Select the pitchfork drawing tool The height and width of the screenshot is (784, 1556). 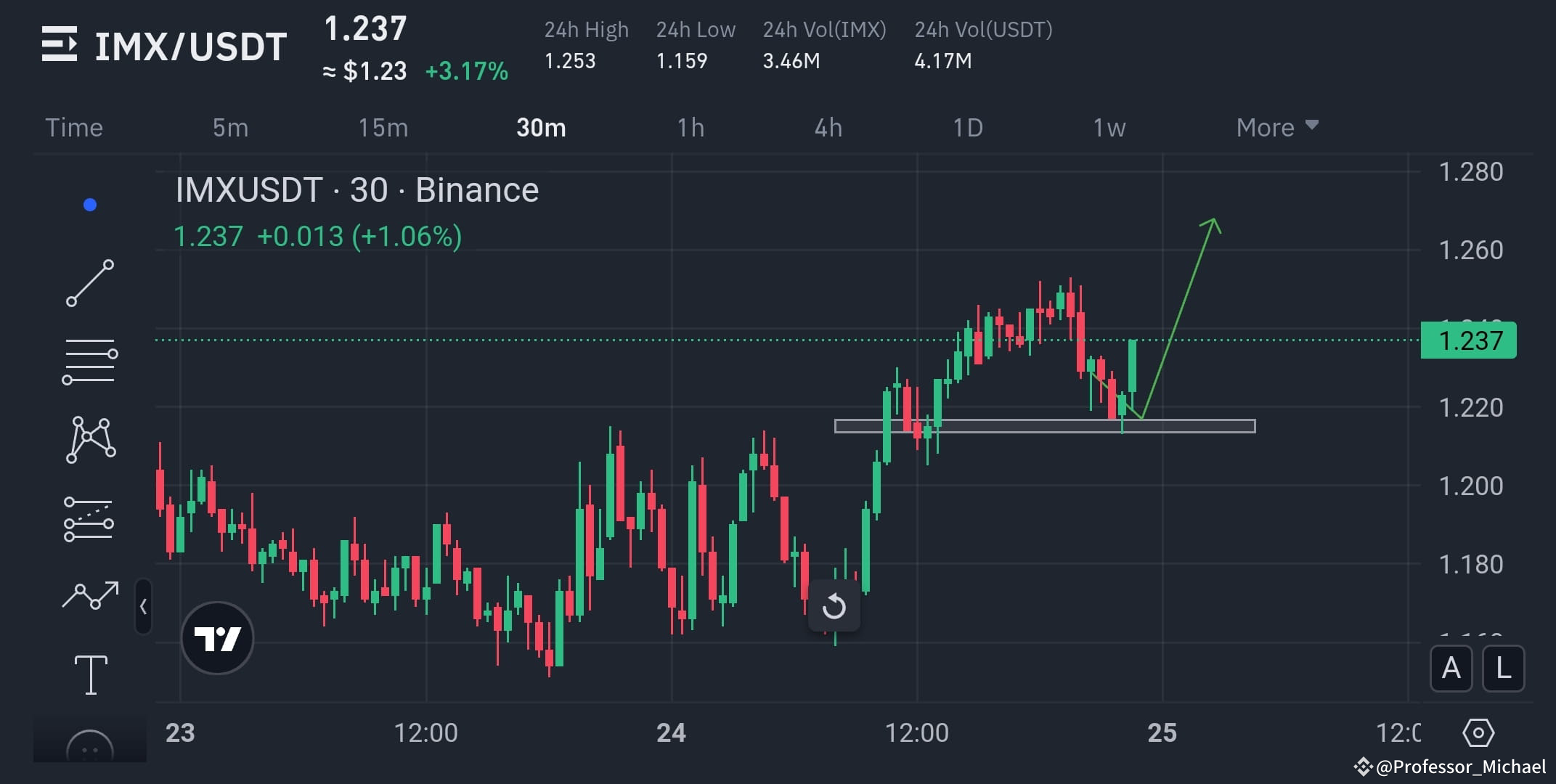(90, 517)
